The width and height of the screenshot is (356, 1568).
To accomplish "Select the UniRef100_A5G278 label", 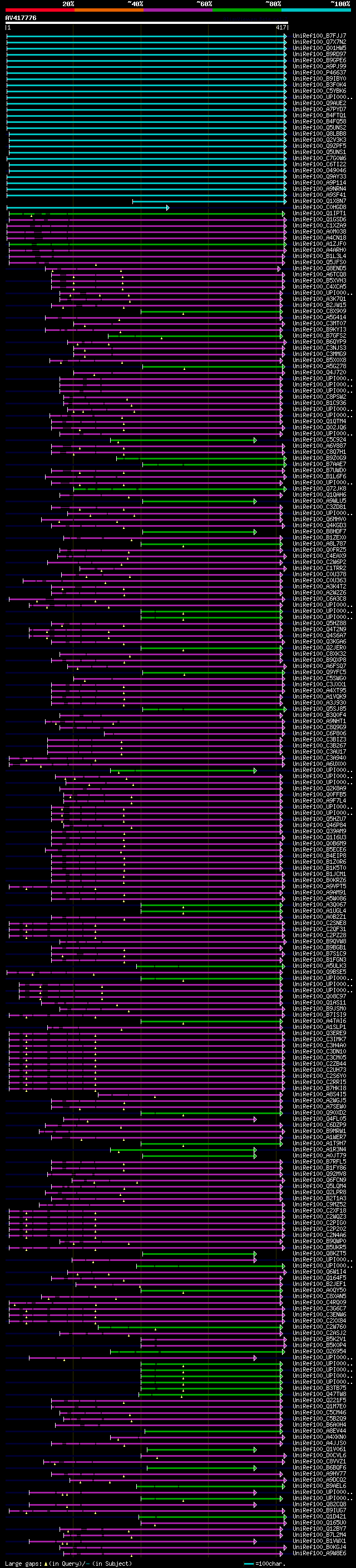I will pyautogui.click(x=319, y=366).
